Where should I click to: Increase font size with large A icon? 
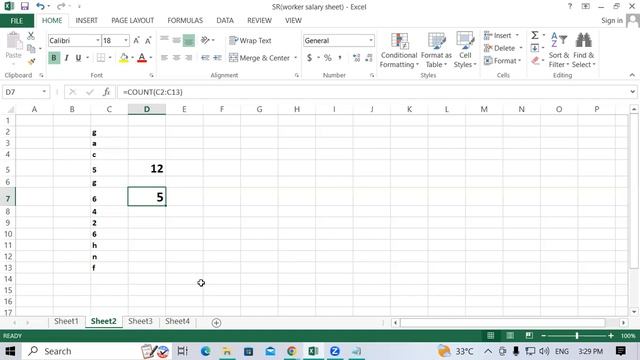pos(136,40)
